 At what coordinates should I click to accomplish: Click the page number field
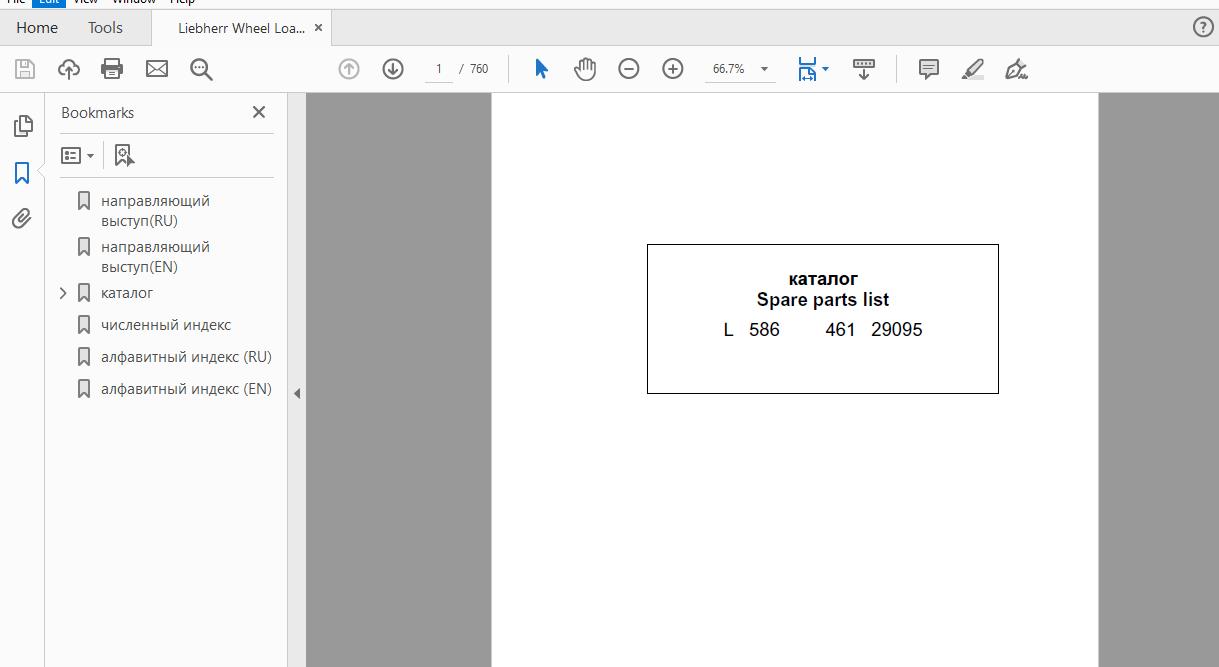point(438,69)
